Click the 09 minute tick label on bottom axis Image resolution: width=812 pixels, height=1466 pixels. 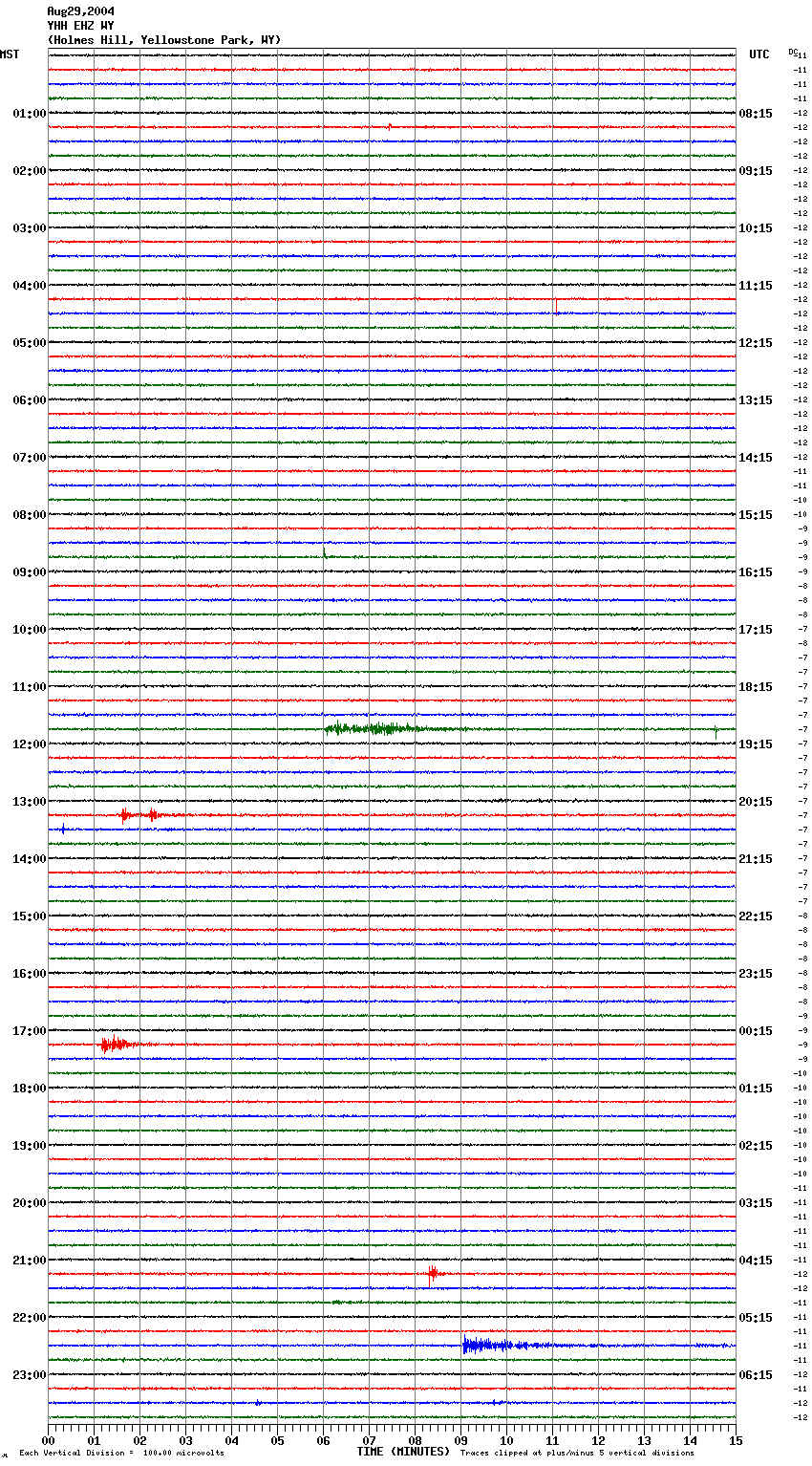pyautogui.click(x=460, y=1440)
